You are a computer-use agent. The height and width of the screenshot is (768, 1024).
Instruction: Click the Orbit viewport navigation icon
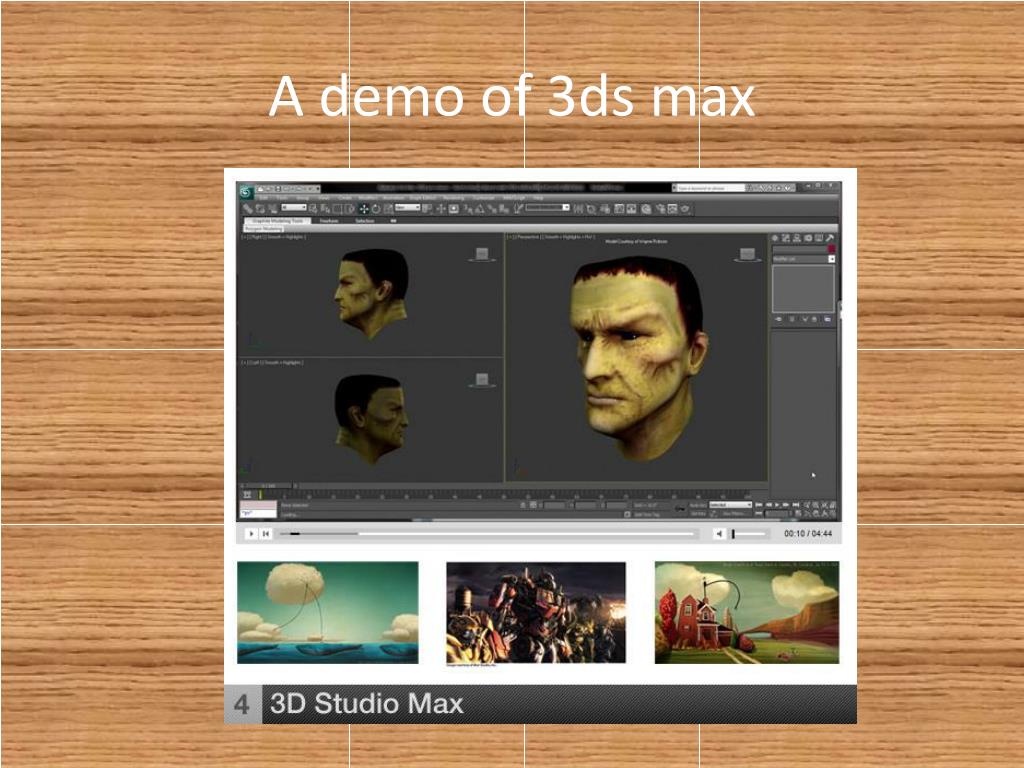click(x=824, y=514)
